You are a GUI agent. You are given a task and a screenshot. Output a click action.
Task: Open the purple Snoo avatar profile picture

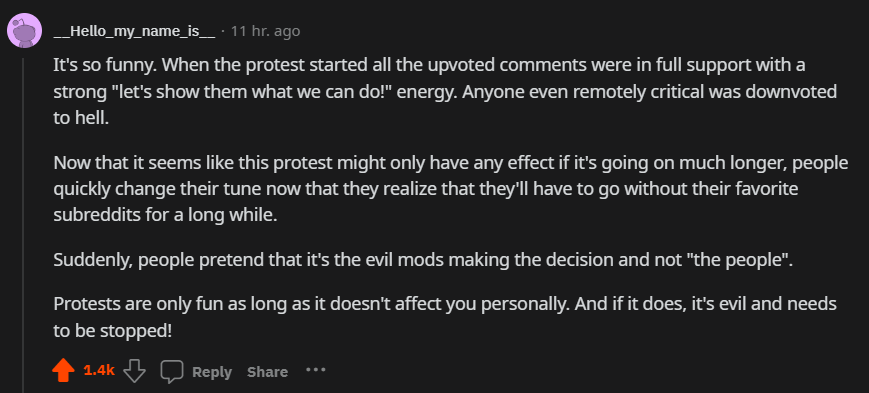click(25, 30)
